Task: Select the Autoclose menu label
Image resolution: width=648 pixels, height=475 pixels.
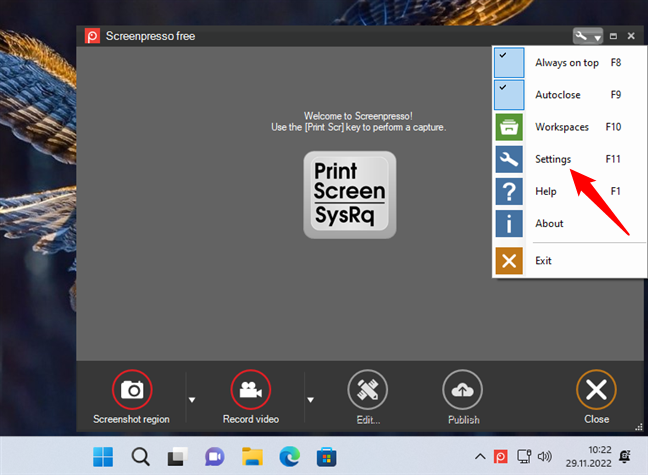Action: (557, 95)
